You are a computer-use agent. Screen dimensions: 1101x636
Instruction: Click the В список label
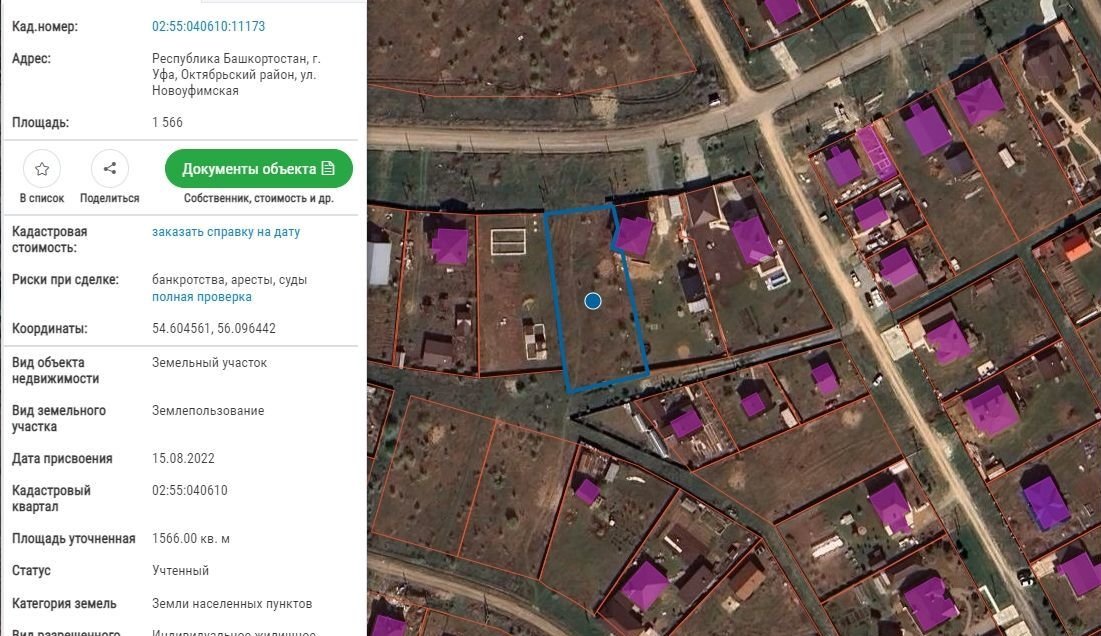pyautogui.click(x=42, y=198)
